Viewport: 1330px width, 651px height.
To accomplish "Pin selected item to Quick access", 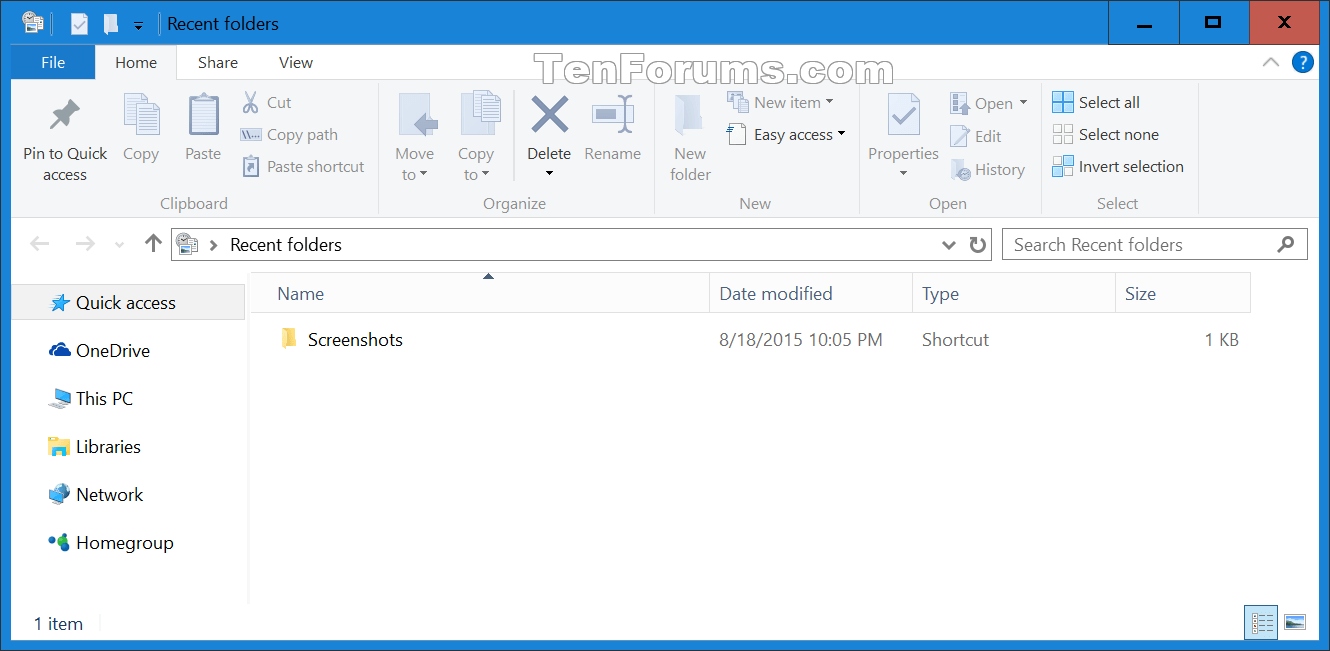I will 64,135.
